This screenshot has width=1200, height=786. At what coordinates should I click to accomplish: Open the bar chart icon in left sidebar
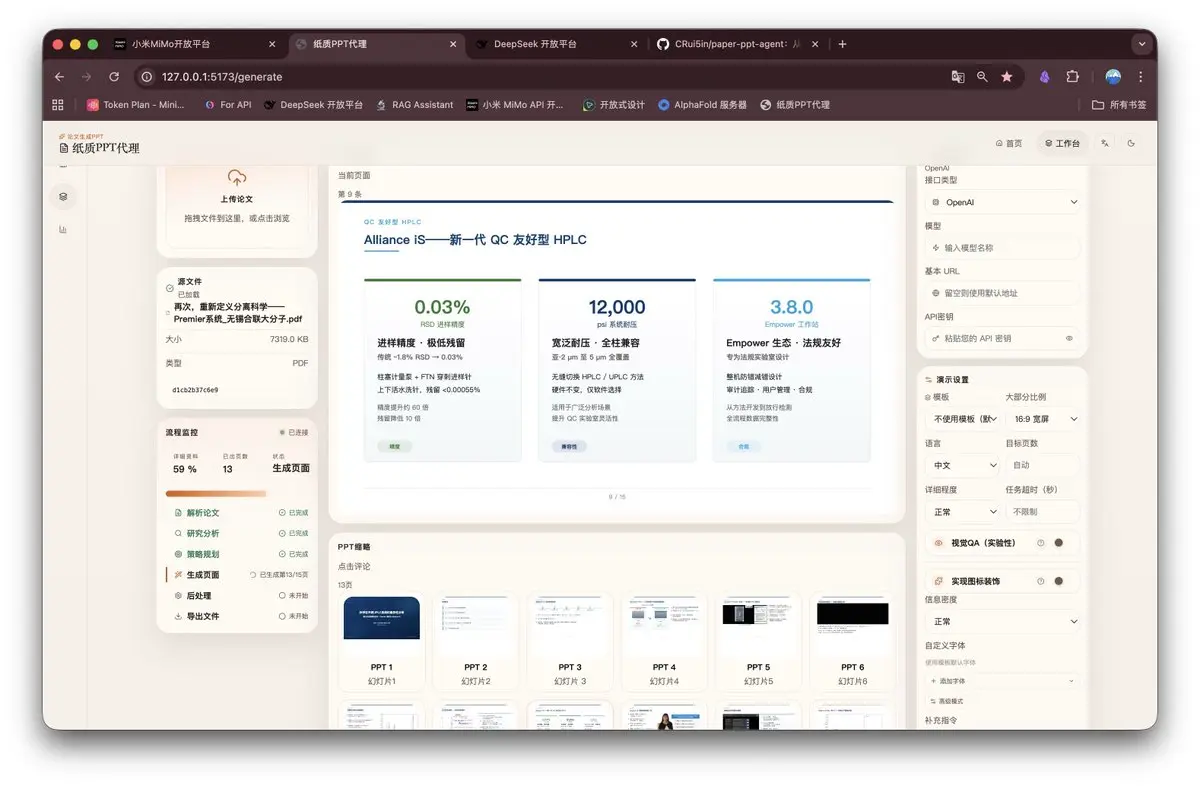click(x=63, y=229)
